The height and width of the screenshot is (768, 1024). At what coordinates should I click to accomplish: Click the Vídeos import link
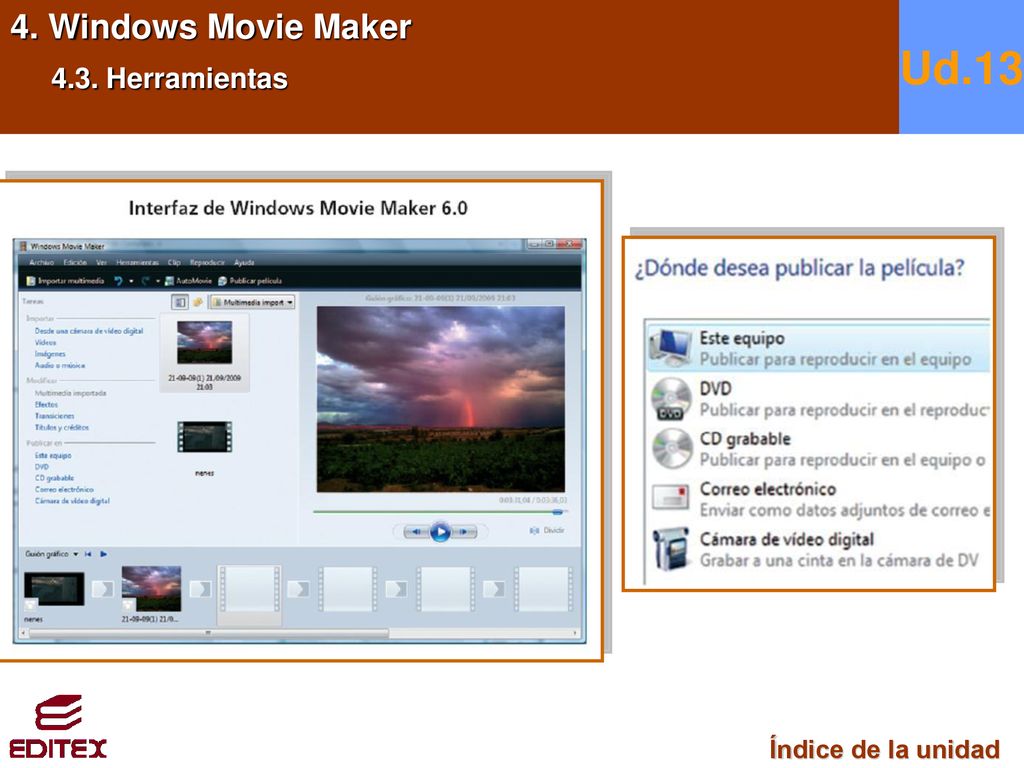(45, 342)
